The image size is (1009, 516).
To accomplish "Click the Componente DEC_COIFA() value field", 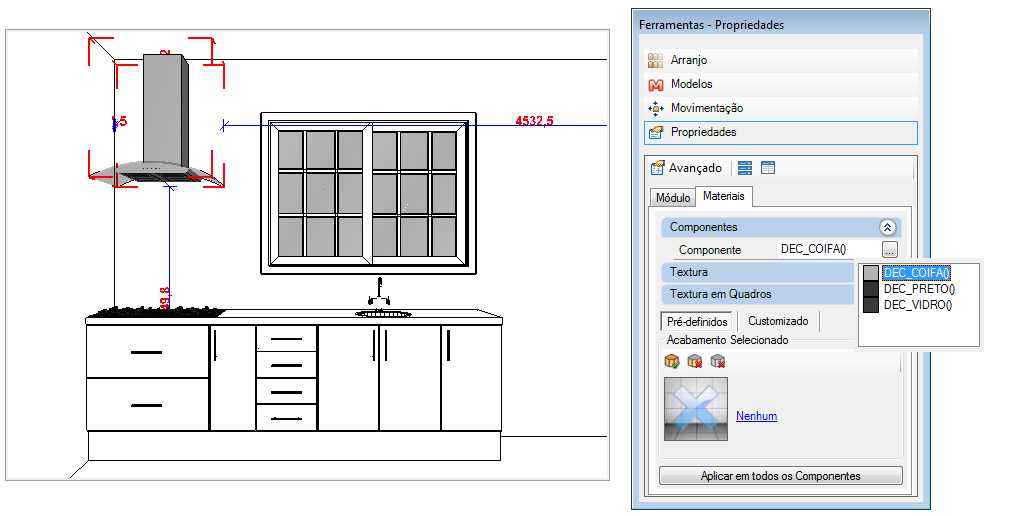I will point(829,250).
